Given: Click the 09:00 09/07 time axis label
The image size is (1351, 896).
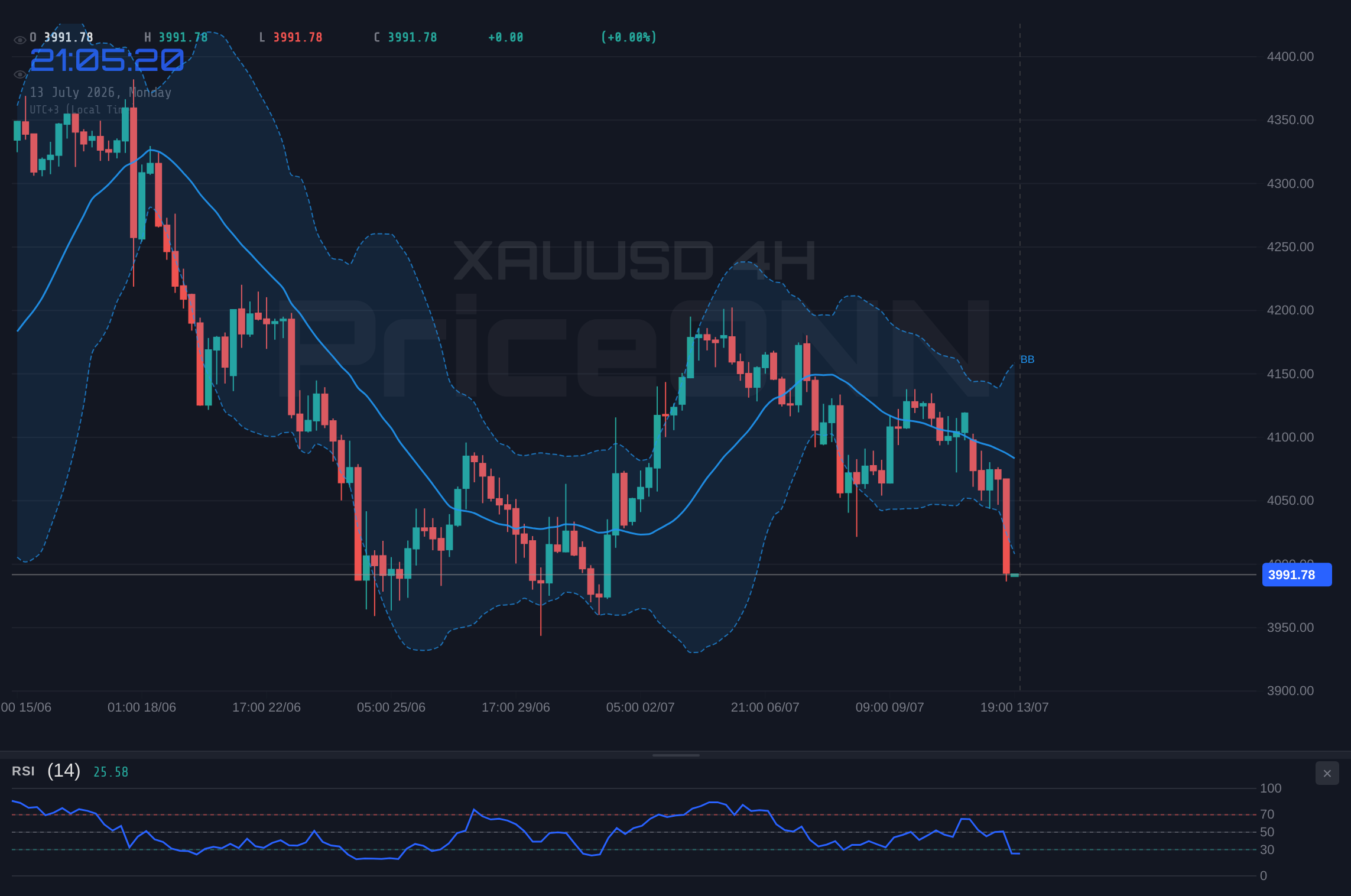Looking at the screenshot, I should pos(890,707).
